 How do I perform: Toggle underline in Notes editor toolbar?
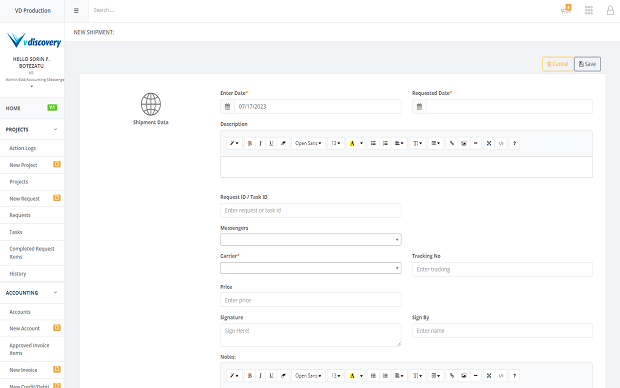[271, 375]
